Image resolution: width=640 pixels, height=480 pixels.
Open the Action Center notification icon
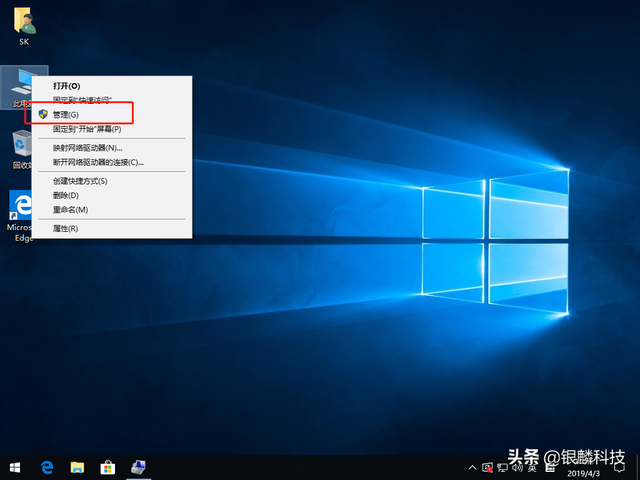click(620, 468)
